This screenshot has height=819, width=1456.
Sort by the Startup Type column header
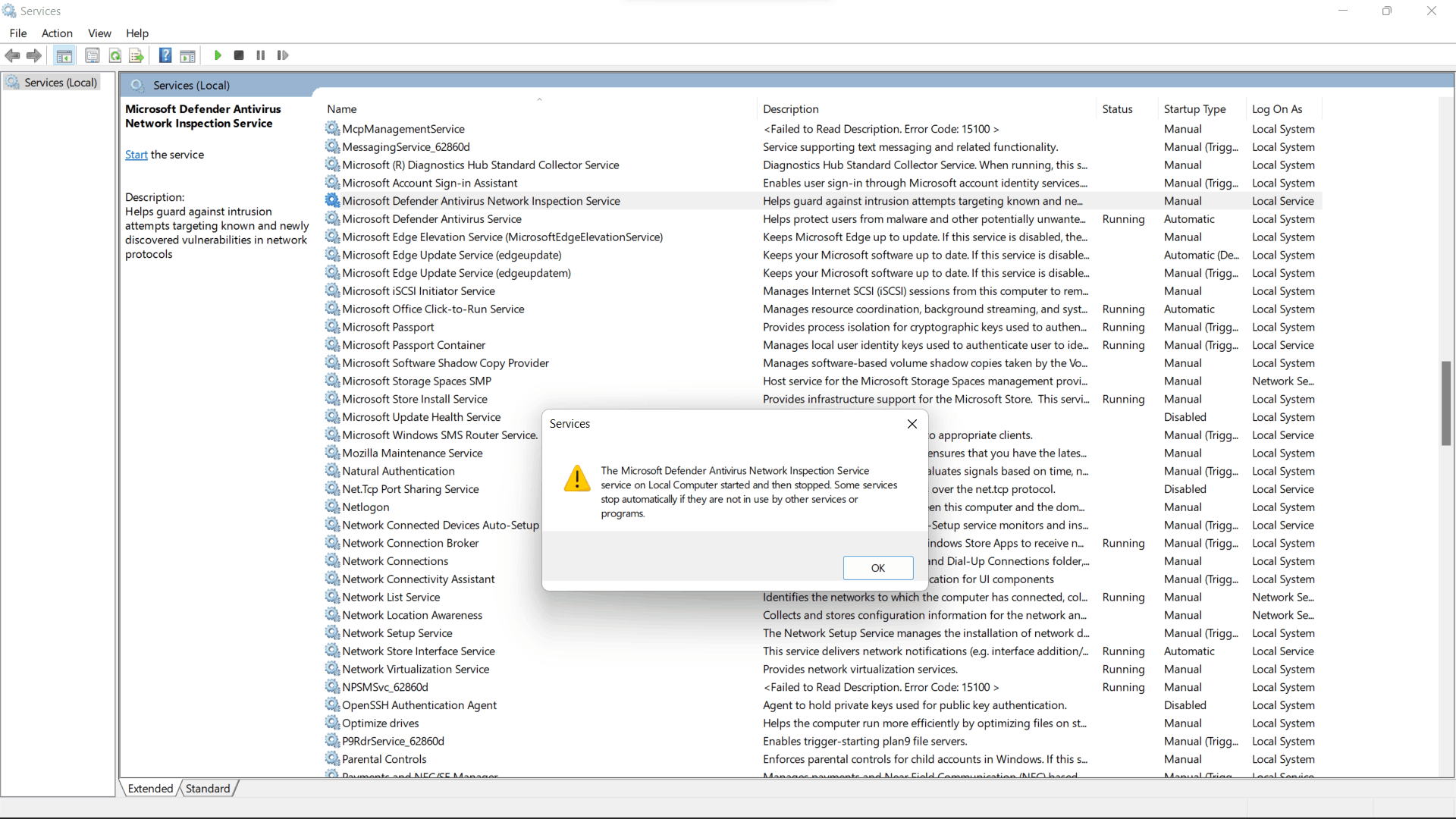(1203, 109)
